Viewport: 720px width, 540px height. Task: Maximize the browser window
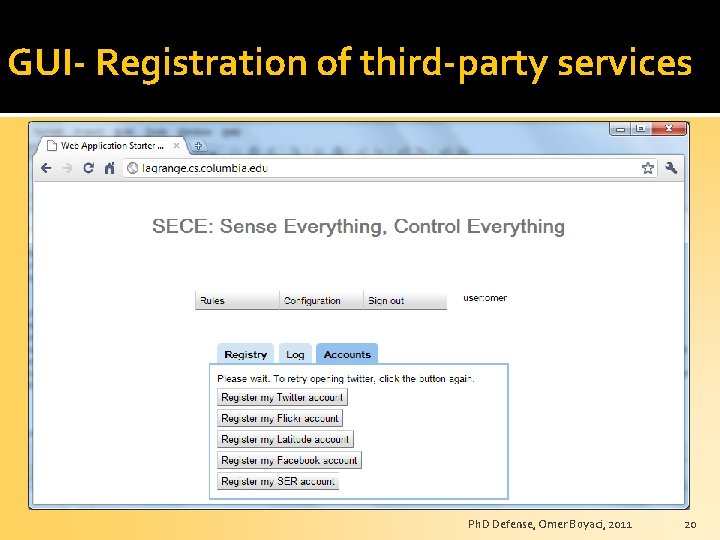coord(641,129)
